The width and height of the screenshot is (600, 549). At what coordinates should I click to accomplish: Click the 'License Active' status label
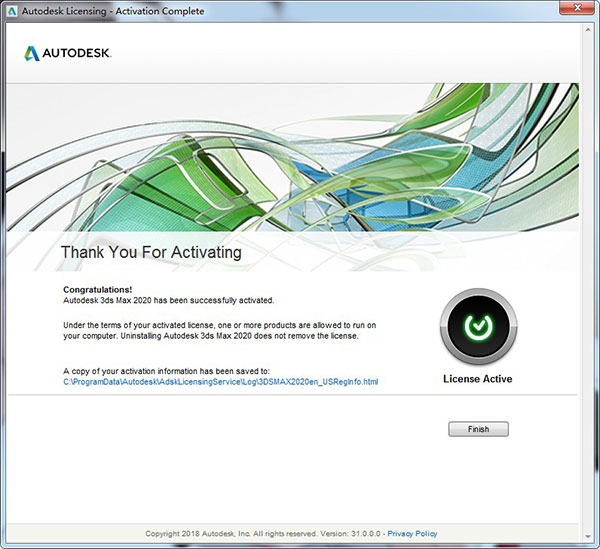pos(477,380)
